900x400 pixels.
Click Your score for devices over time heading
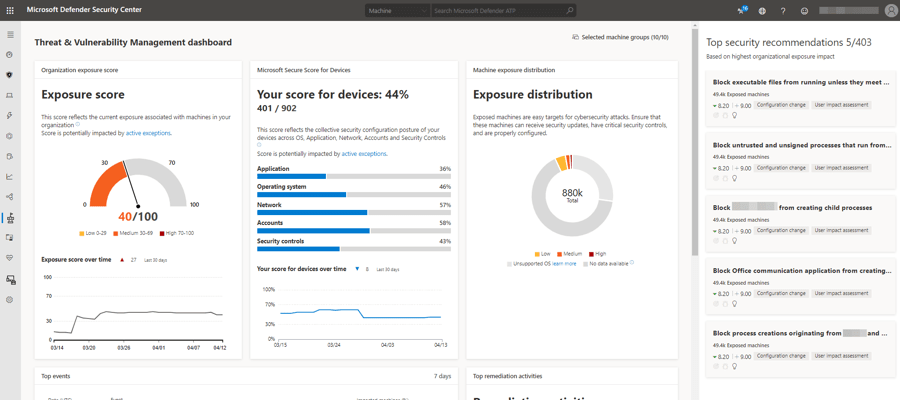[x=301, y=269]
